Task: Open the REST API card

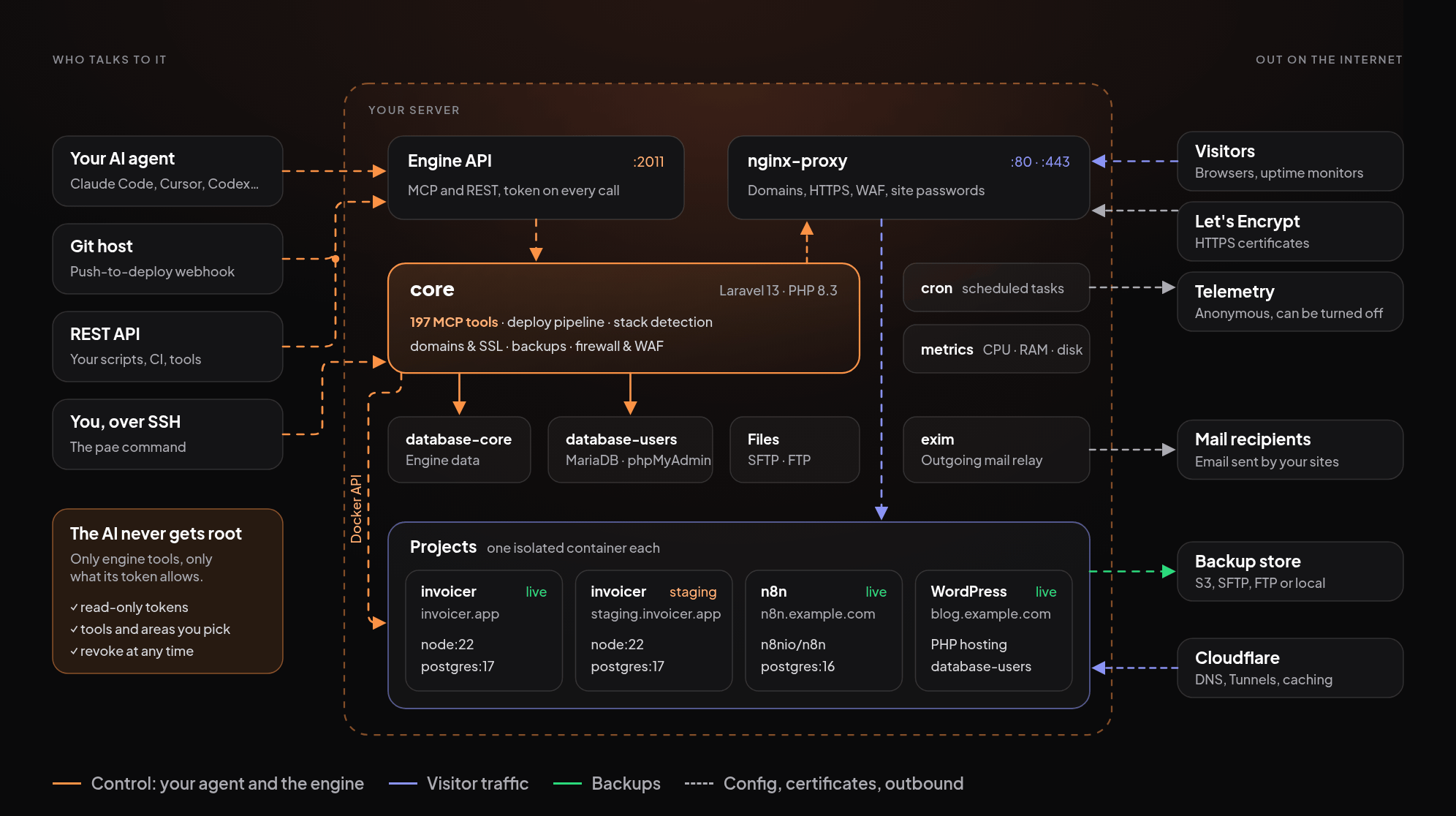Action: [167, 347]
